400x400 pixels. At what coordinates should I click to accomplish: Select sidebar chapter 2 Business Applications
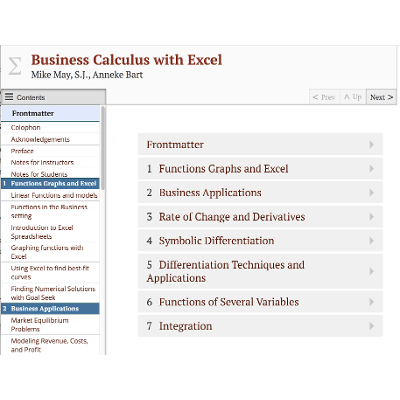click(50, 309)
